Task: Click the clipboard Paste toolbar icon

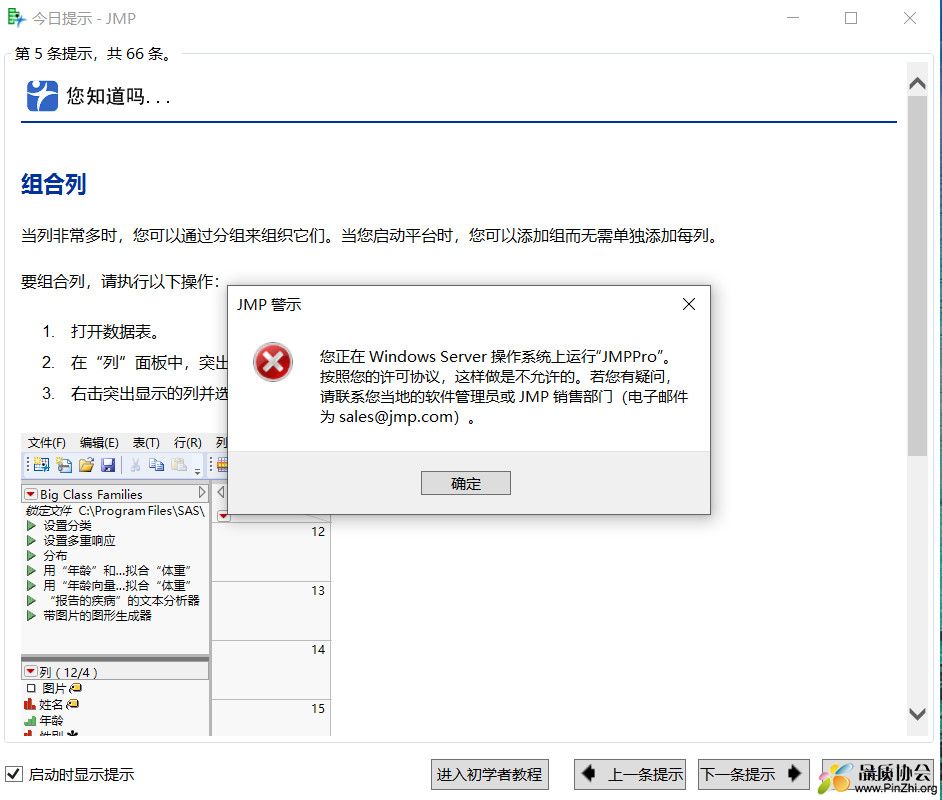Action: click(x=178, y=464)
